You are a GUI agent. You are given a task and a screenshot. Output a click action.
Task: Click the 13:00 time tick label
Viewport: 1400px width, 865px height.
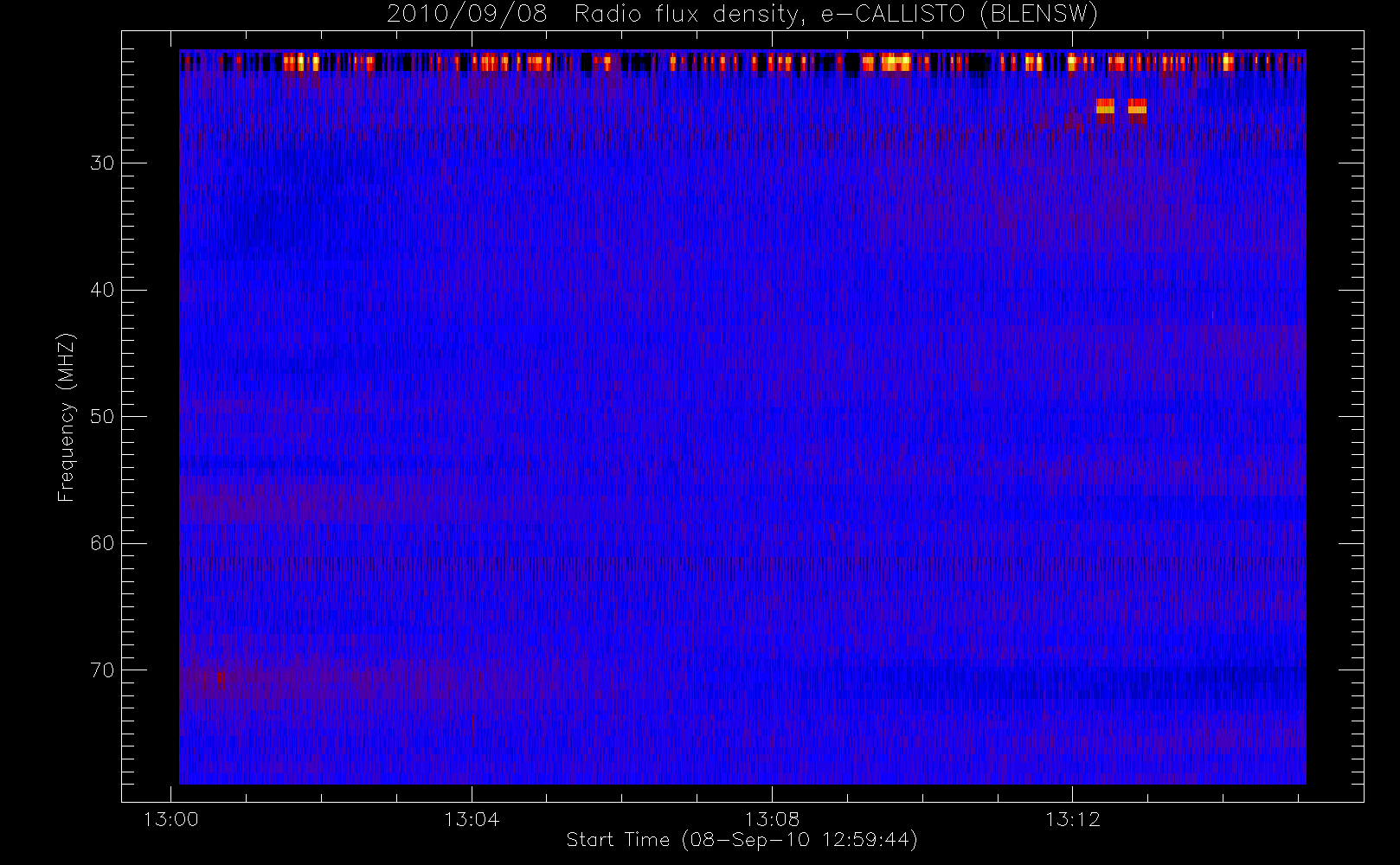click(170, 819)
